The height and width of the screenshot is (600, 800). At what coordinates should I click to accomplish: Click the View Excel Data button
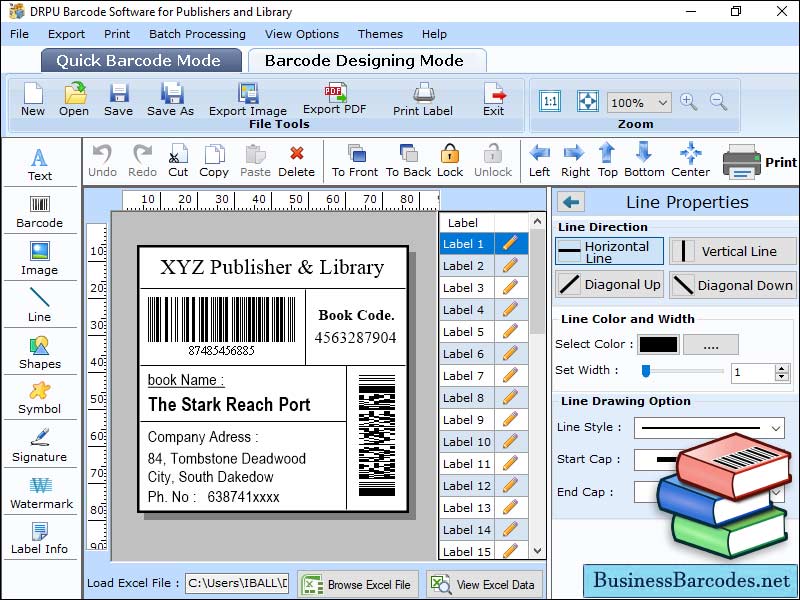pyautogui.click(x=484, y=584)
